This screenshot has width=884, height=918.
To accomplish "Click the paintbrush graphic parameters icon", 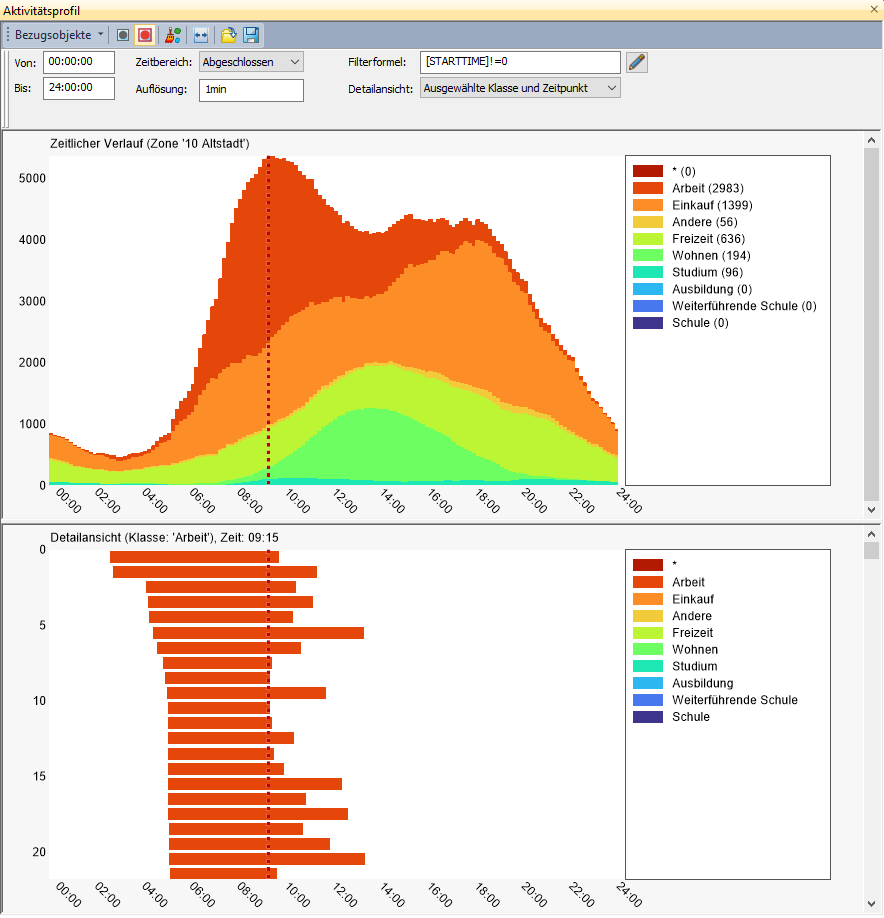I will 171,35.
